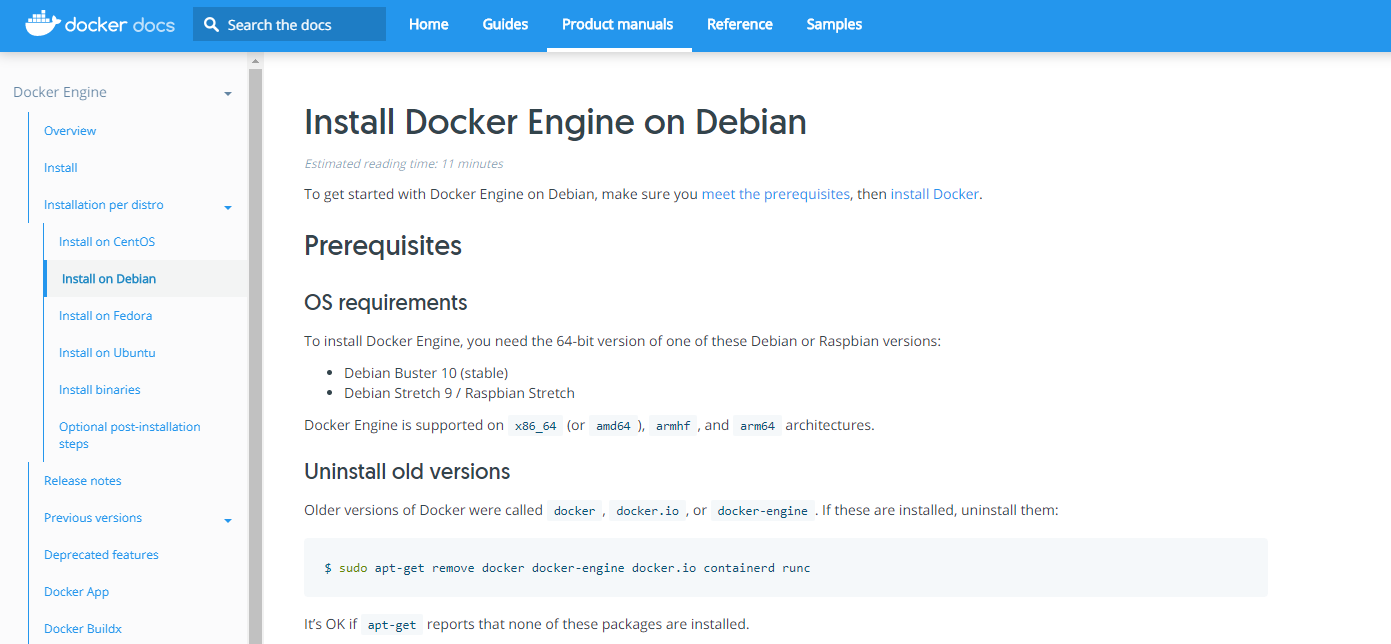
Task: Open Optional post-installation steps link
Action: pos(130,435)
